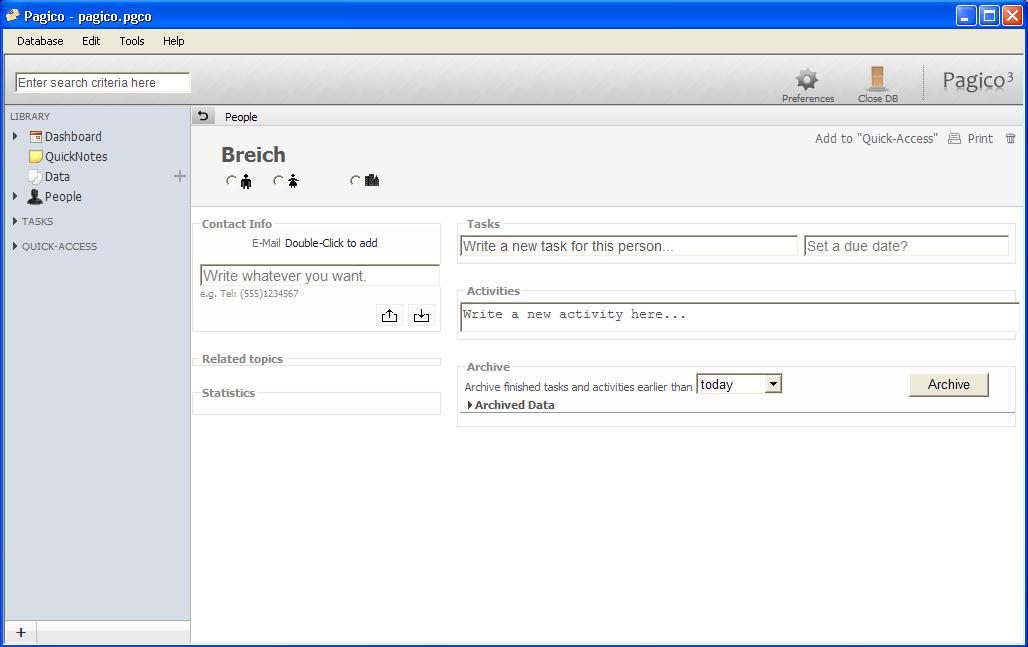Select Dashboard in the library

coord(73,136)
